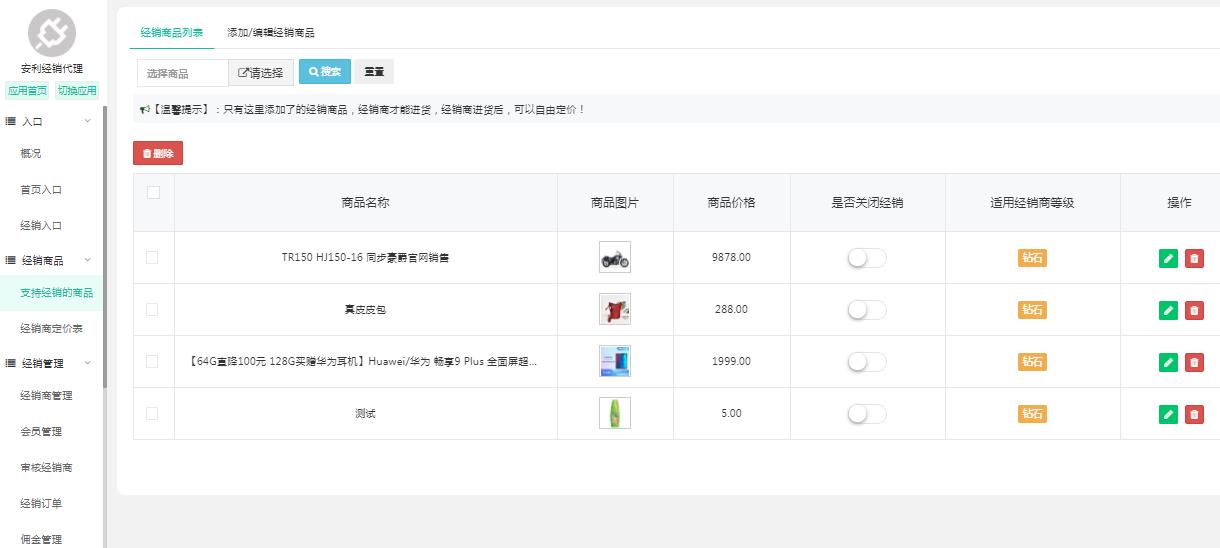1220x548 pixels.
Task: Delete the 测试 product row
Action: pos(1194,414)
